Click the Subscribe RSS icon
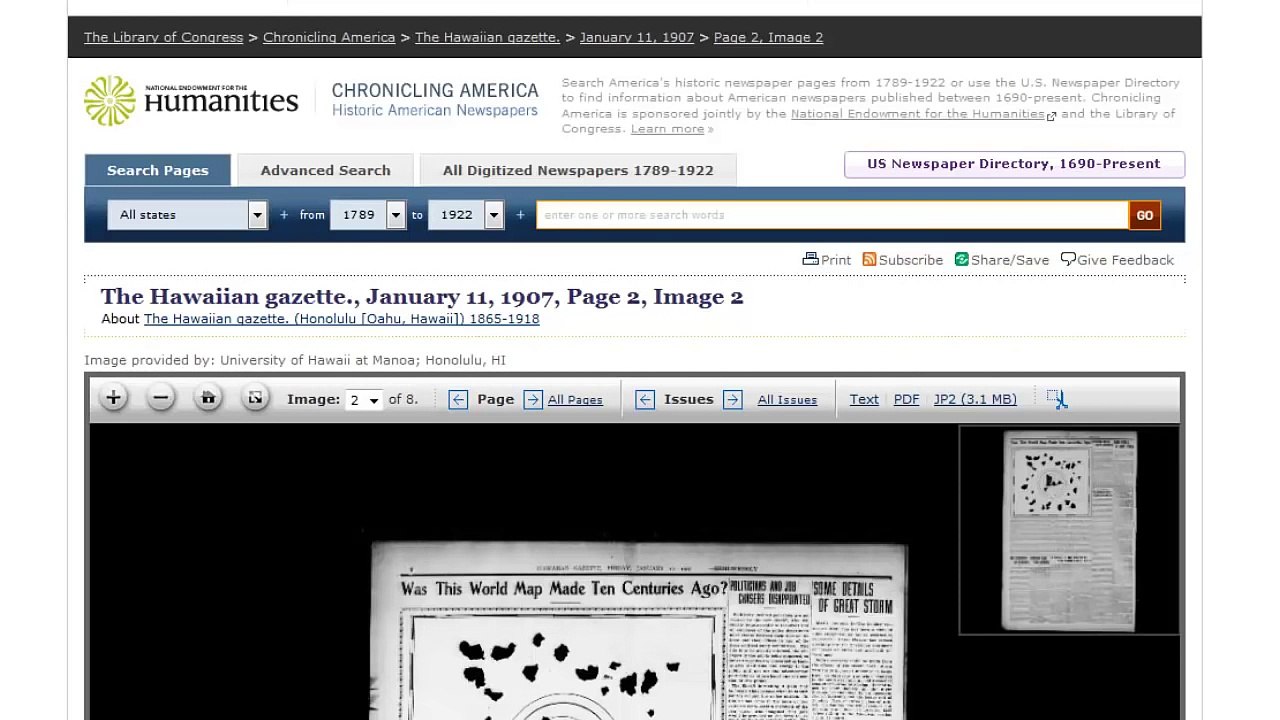1280x720 pixels. point(869,259)
